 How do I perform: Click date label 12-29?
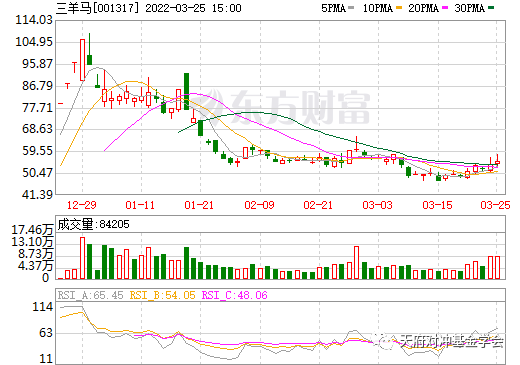click(82, 205)
